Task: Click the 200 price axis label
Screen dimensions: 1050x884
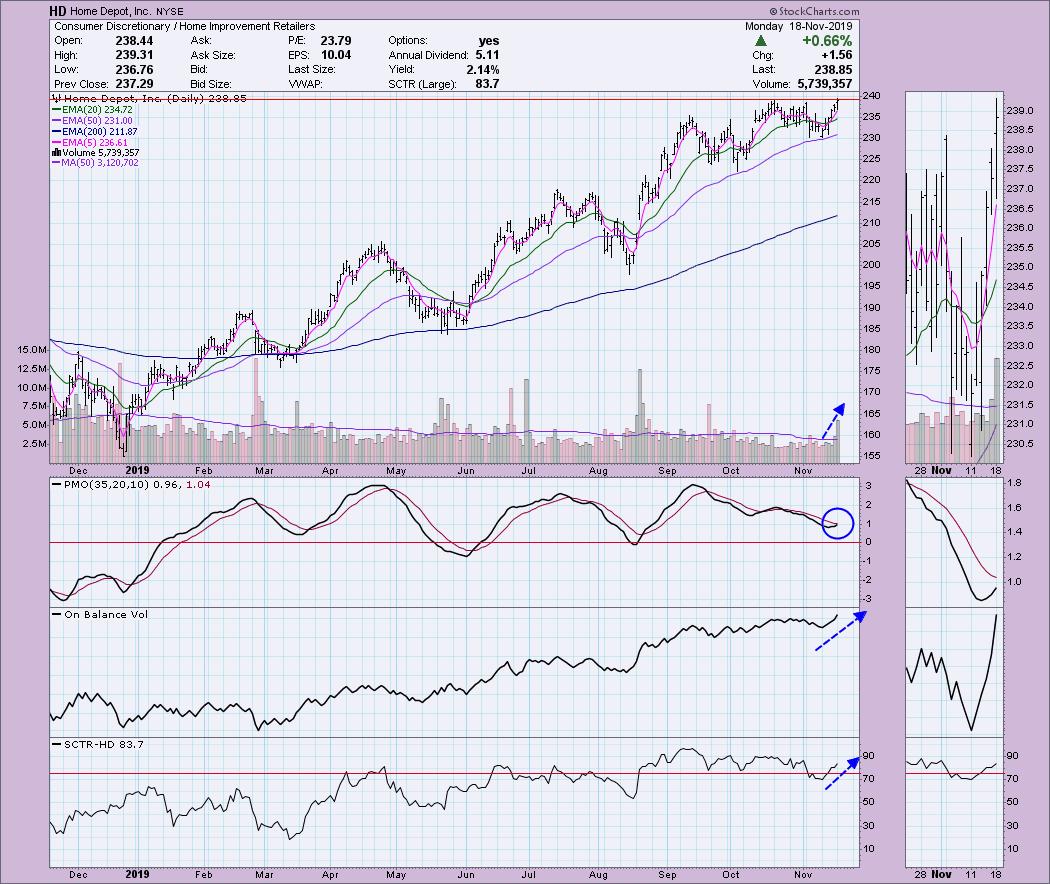Action: point(871,265)
